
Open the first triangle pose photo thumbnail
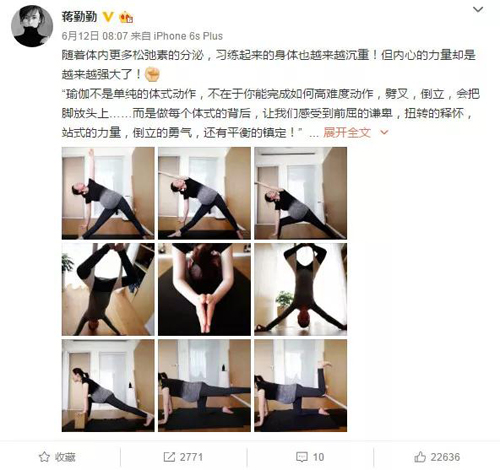(x=108, y=193)
